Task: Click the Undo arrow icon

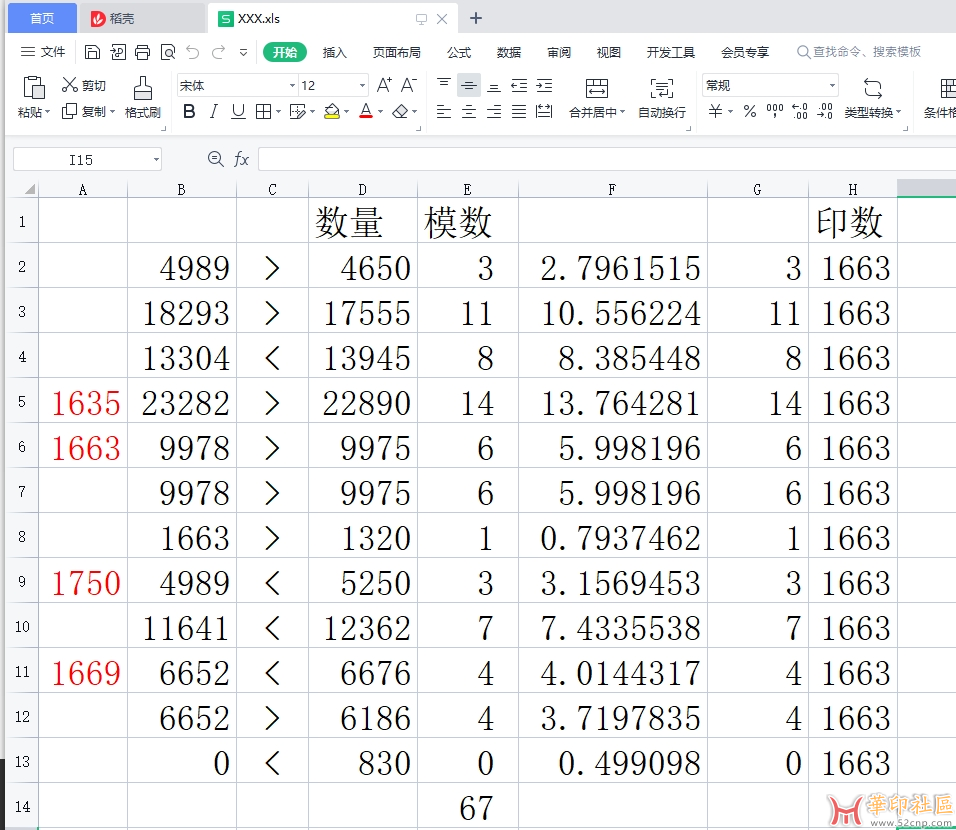Action: click(x=193, y=52)
